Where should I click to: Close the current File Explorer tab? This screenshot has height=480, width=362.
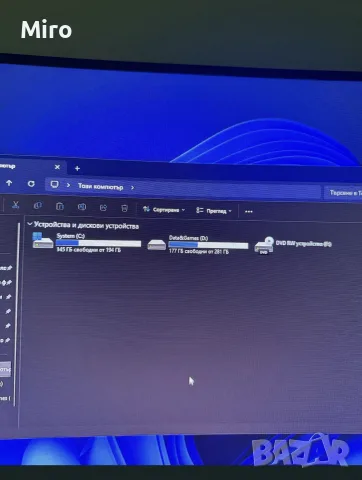pyautogui.click(x=57, y=167)
